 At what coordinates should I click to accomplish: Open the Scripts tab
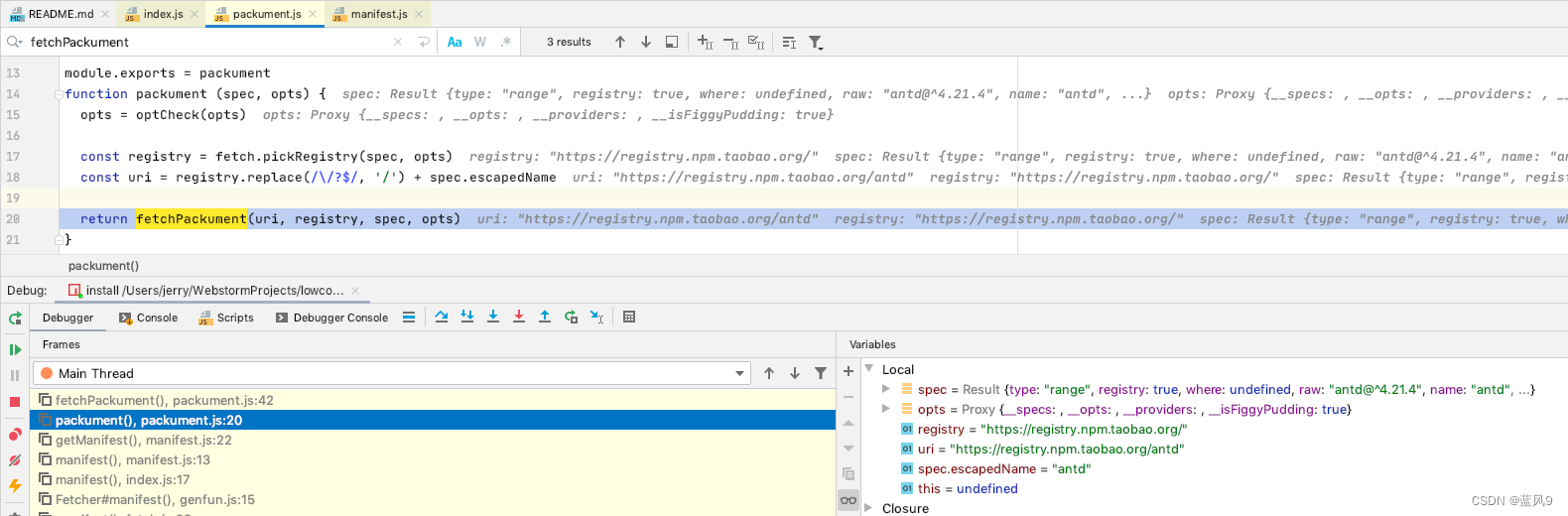226,318
